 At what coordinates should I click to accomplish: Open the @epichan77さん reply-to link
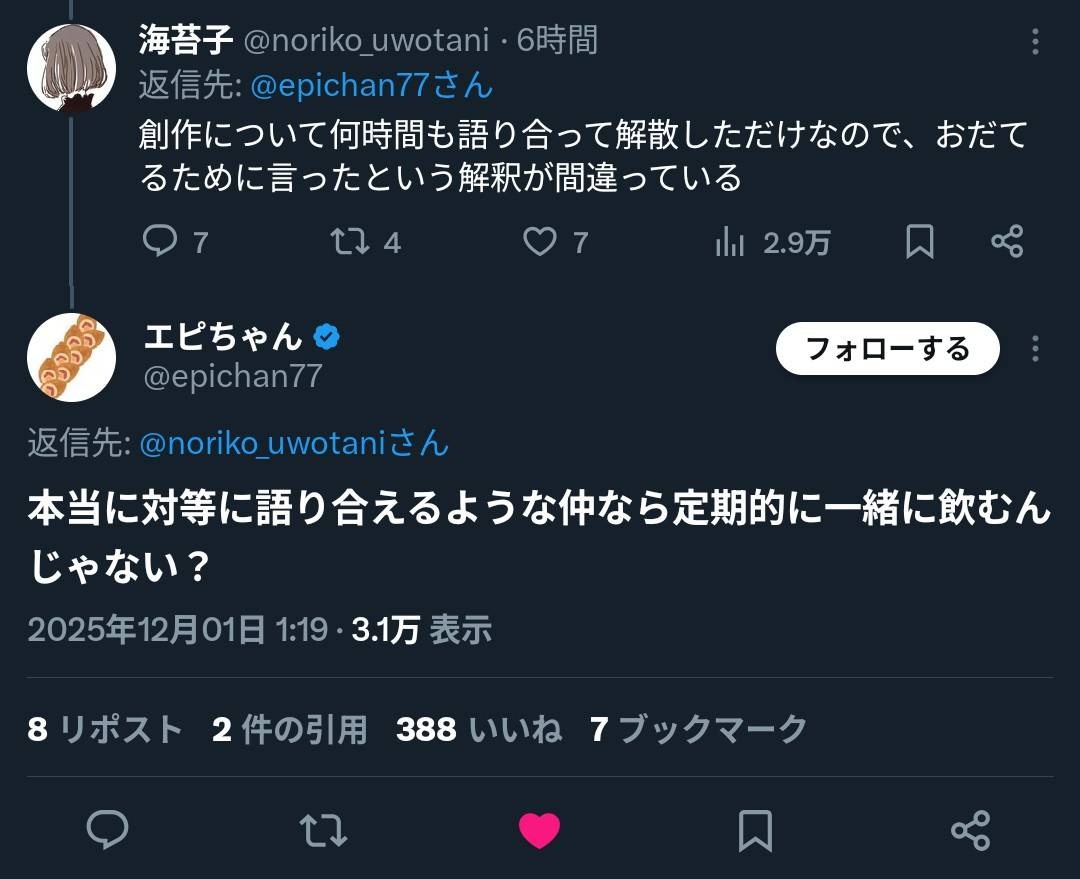pos(371,86)
